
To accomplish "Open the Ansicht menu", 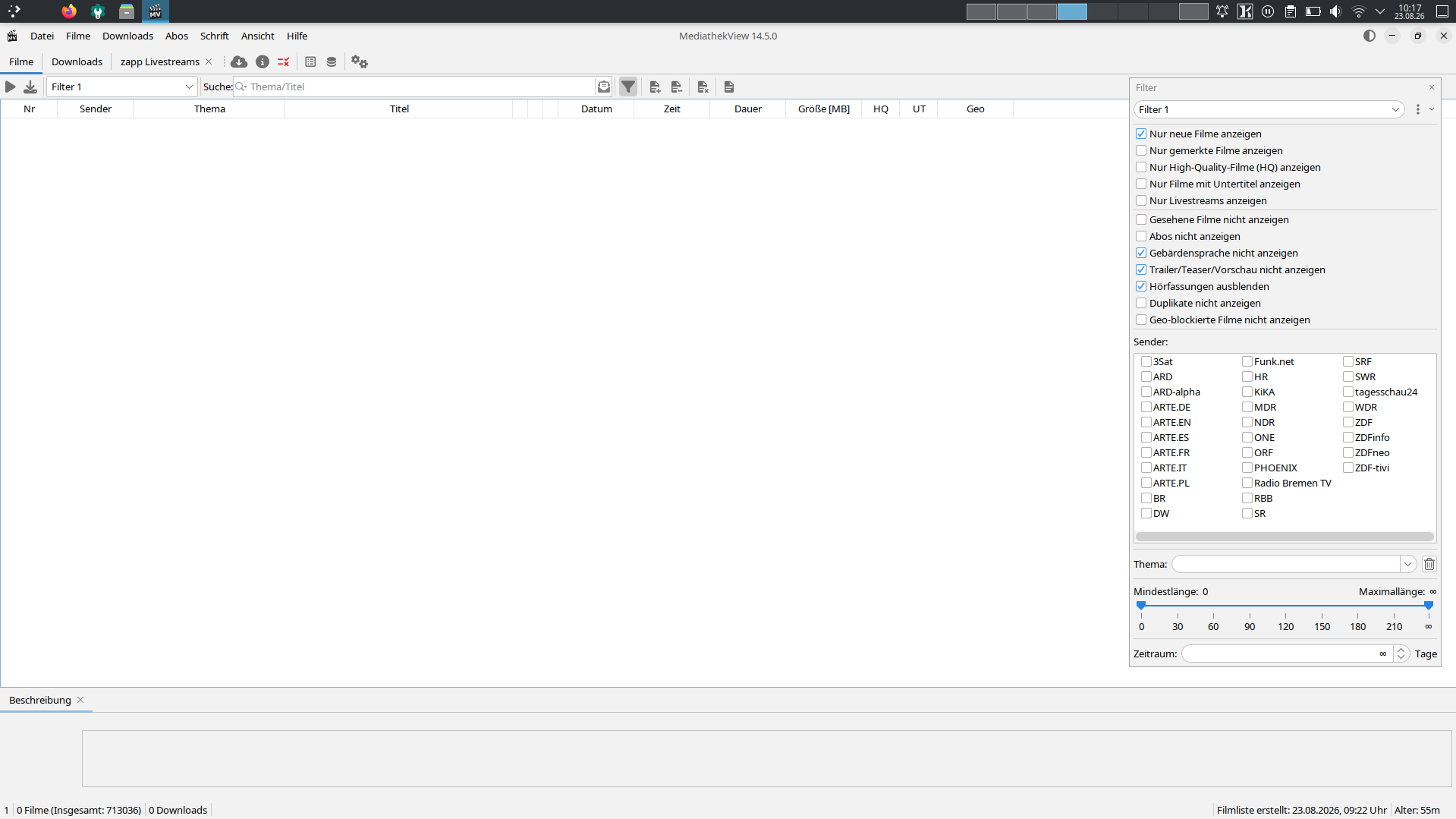I will pyautogui.click(x=258, y=36).
